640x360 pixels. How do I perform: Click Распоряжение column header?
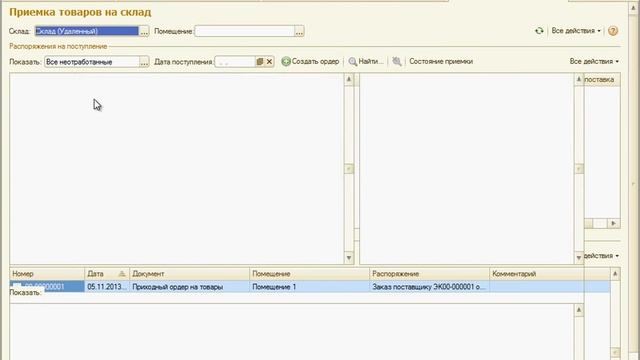pyautogui.click(x=429, y=274)
